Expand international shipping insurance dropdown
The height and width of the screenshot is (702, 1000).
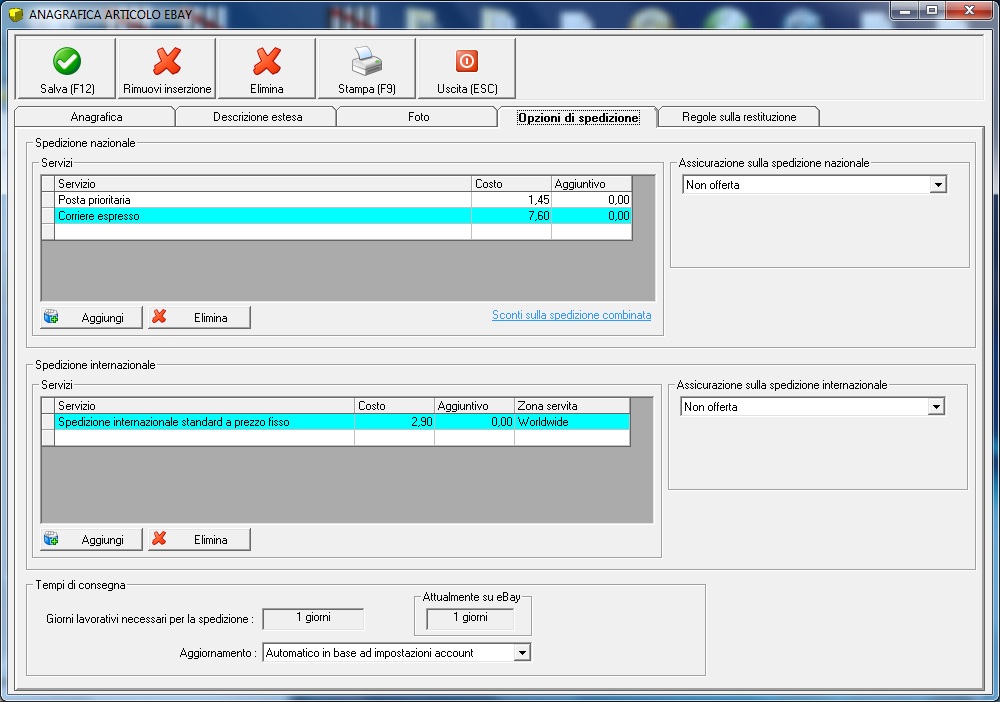pos(935,407)
